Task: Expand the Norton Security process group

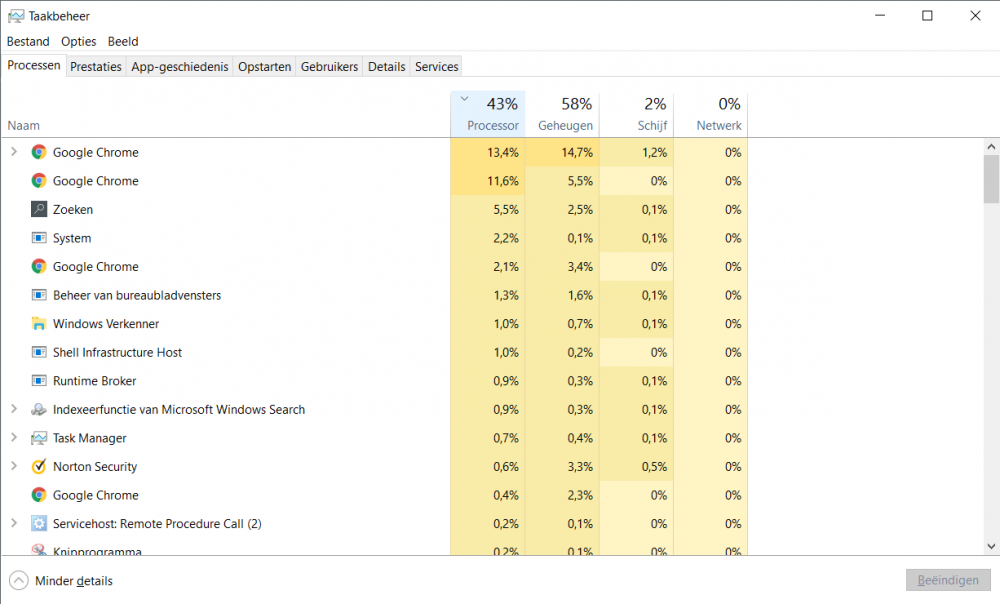Action: [x=14, y=467]
